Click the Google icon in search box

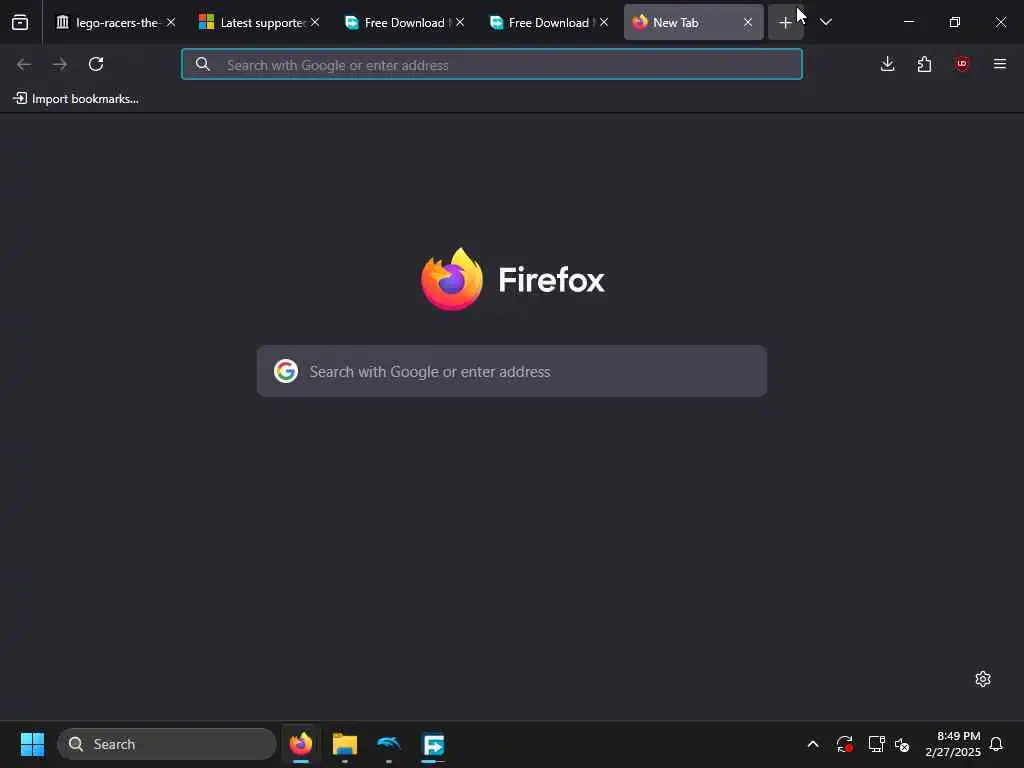pyautogui.click(x=286, y=371)
